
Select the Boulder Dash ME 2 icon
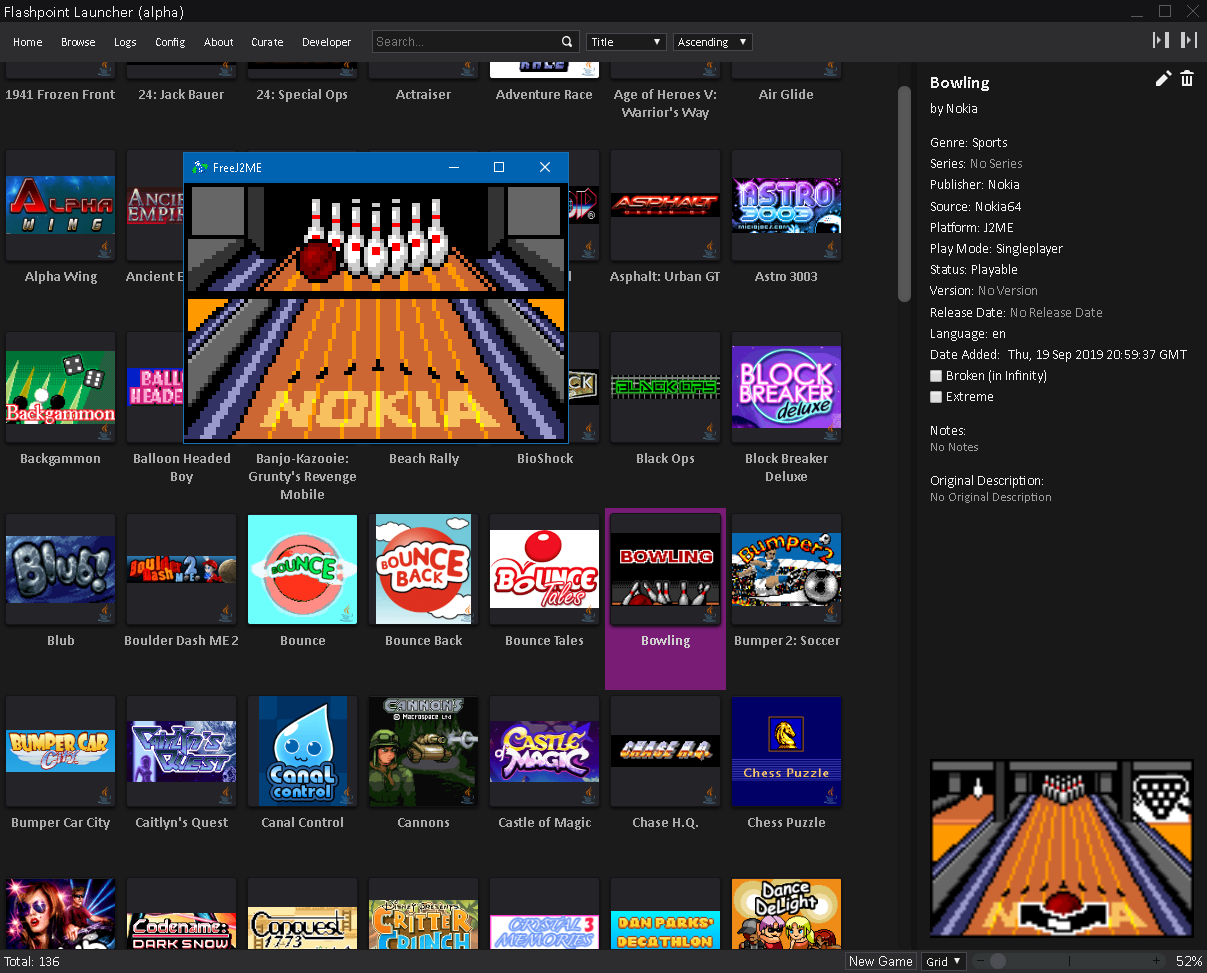pos(182,569)
